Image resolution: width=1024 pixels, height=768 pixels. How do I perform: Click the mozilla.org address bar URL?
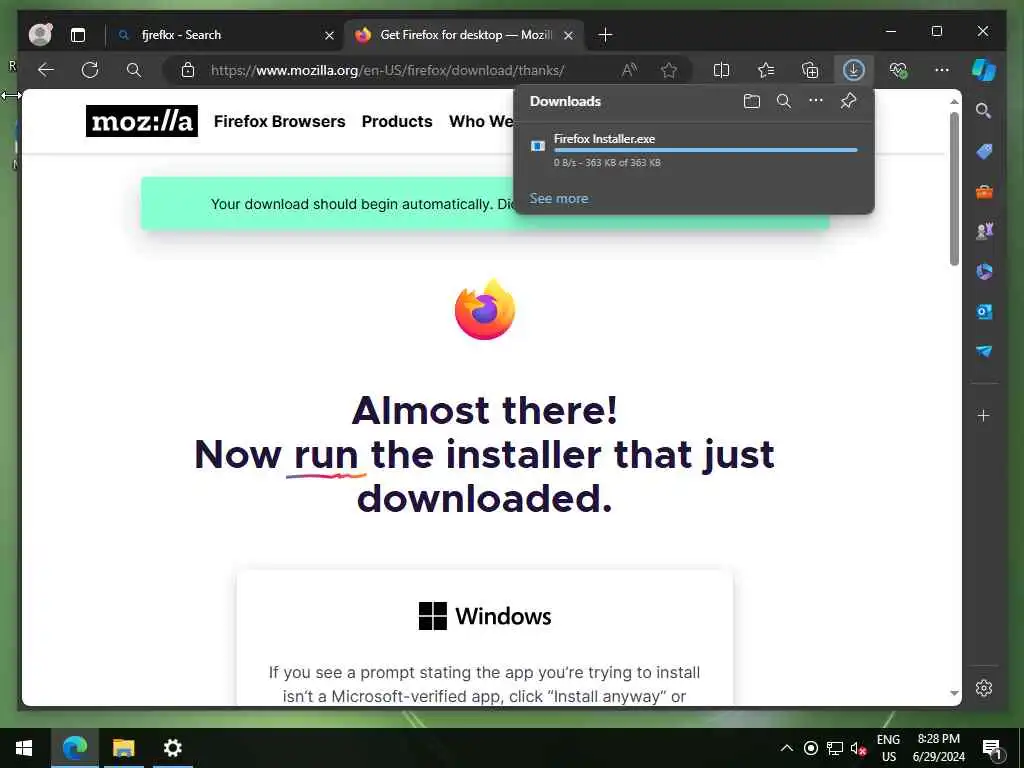[x=387, y=70]
